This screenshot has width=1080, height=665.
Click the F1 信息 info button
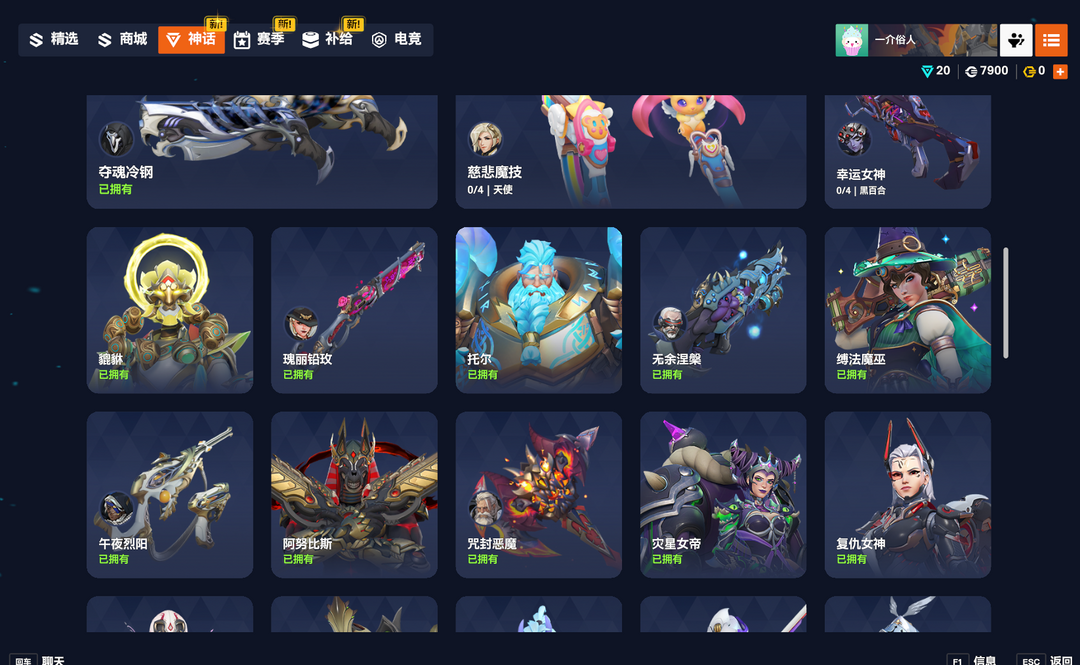(972, 660)
